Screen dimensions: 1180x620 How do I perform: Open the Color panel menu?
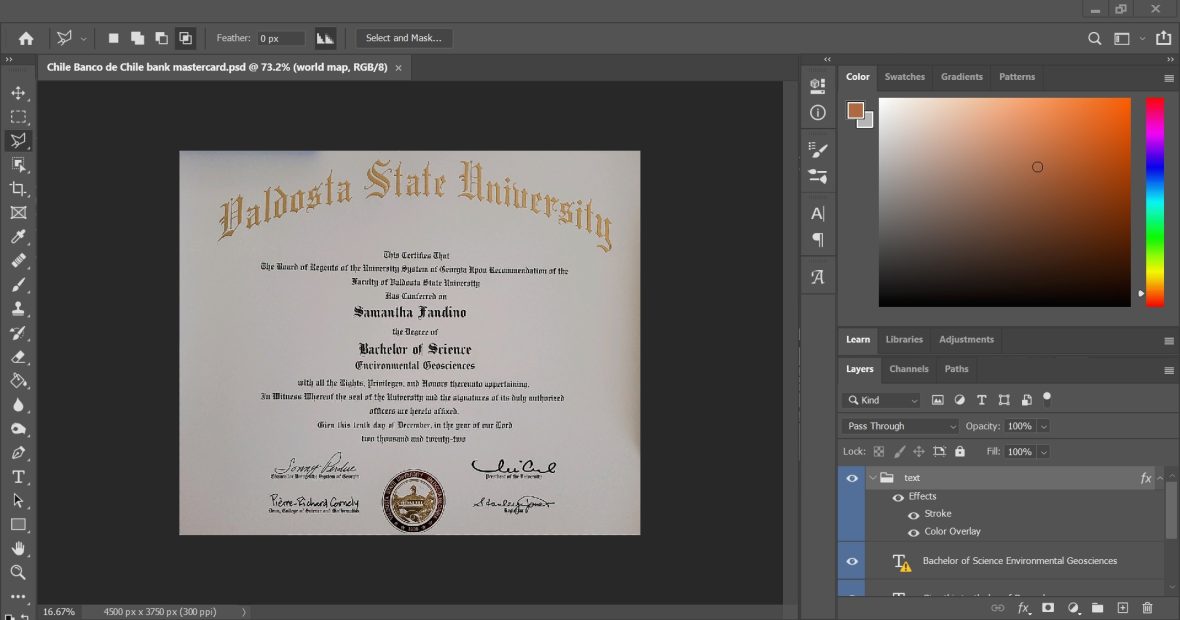tap(1169, 78)
